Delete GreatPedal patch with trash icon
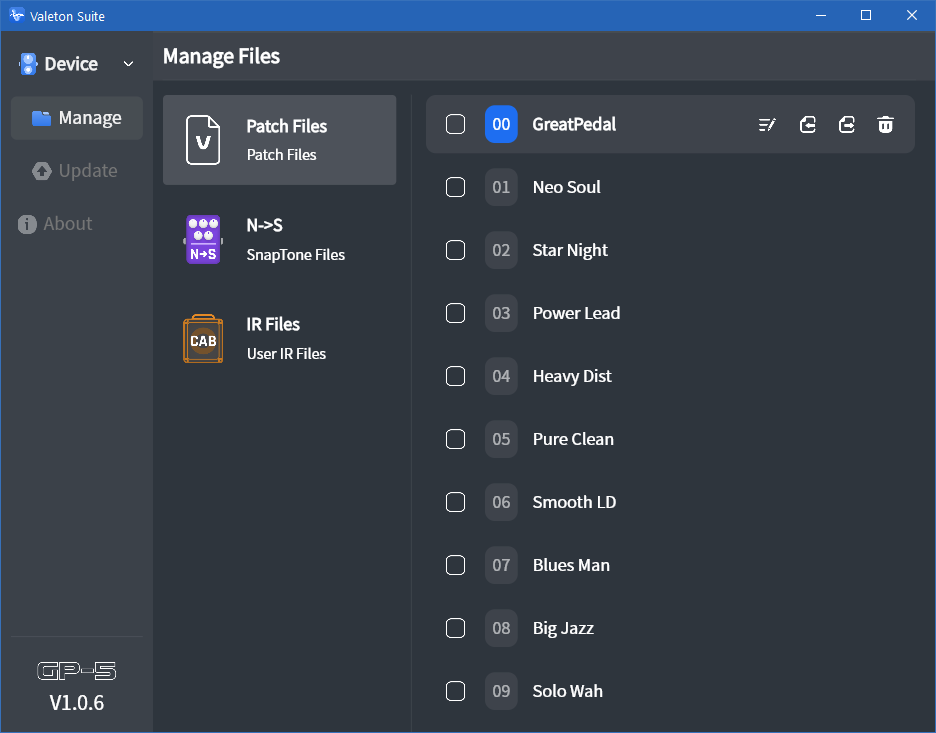Viewport: 936px width, 733px height. pos(885,125)
